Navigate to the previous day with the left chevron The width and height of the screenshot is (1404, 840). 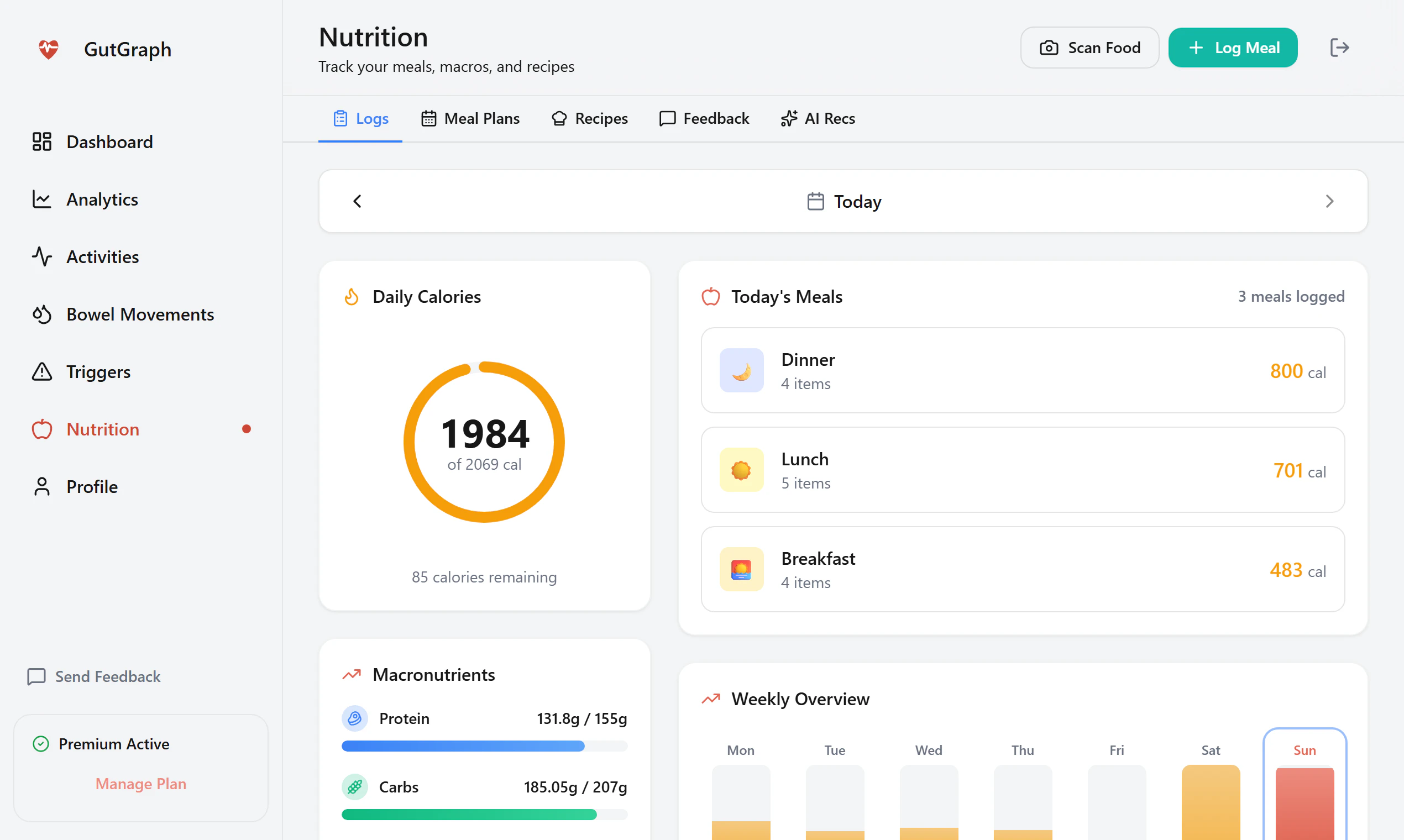point(357,201)
